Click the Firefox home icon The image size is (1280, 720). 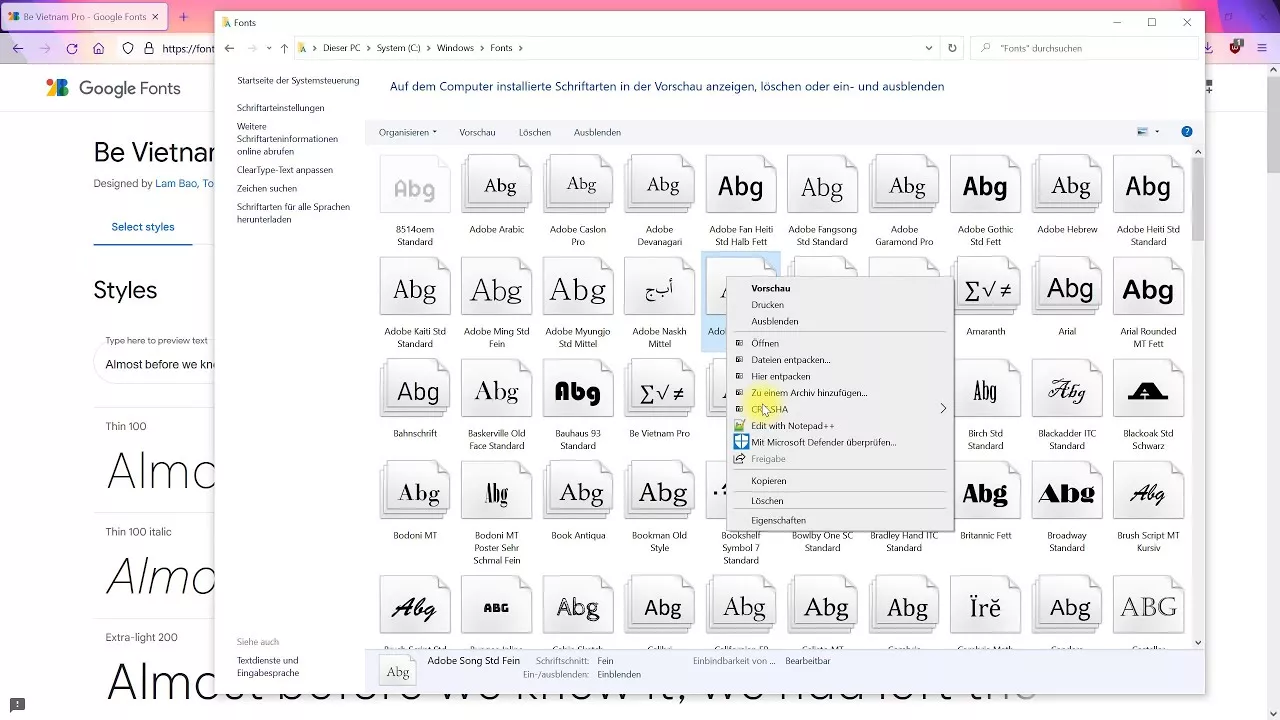[x=99, y=48]
